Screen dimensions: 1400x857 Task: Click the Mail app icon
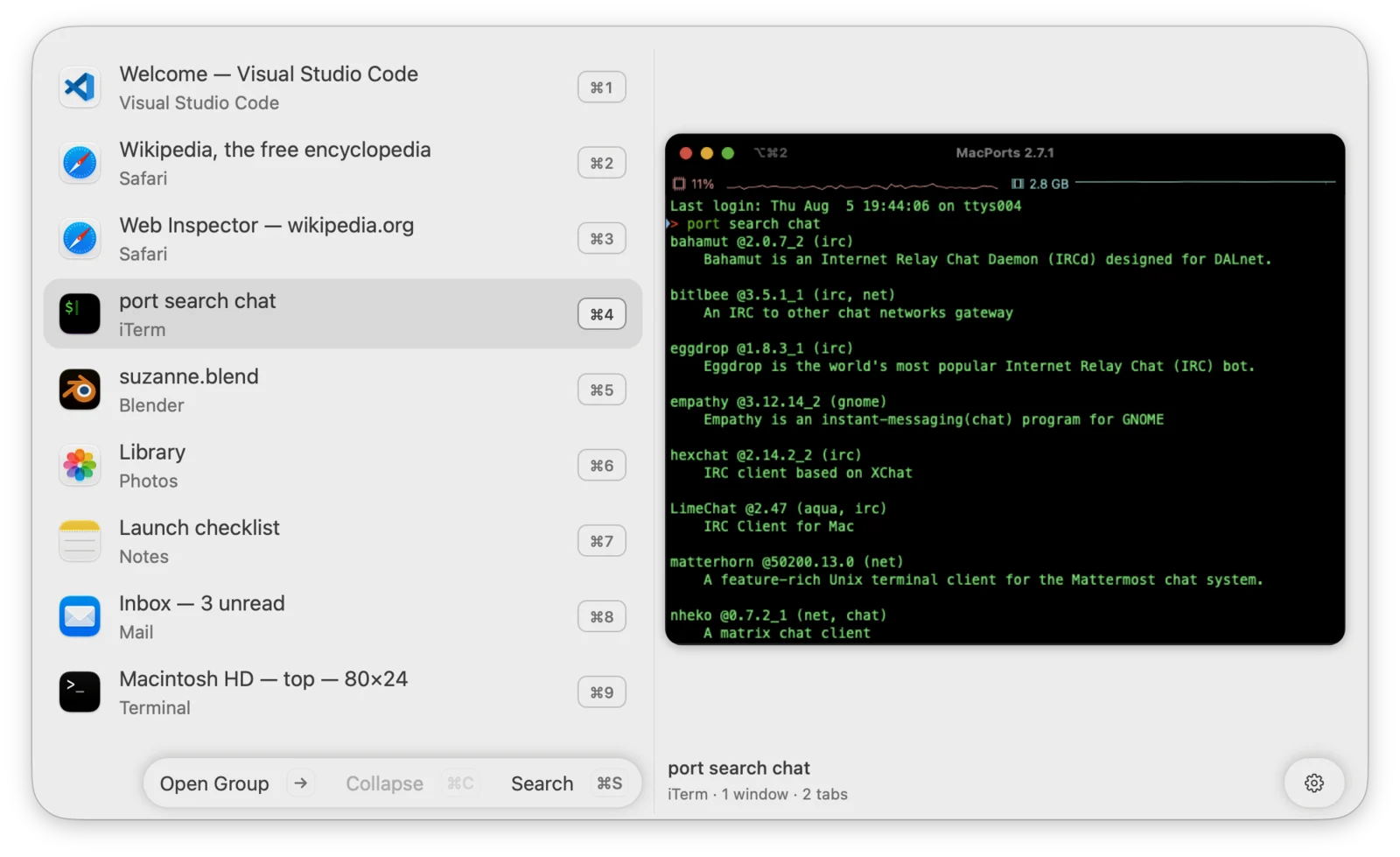point(80,616)
